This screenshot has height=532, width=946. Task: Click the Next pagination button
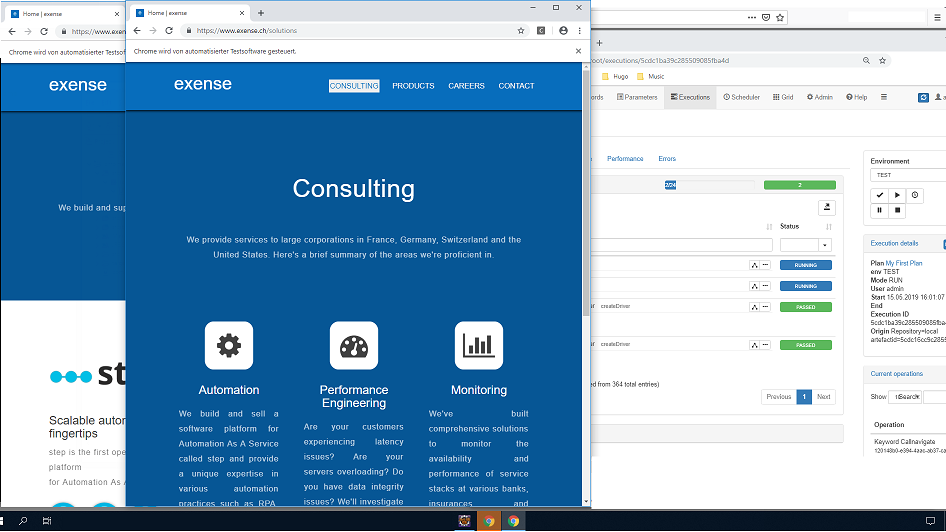[x=824, y=397]
